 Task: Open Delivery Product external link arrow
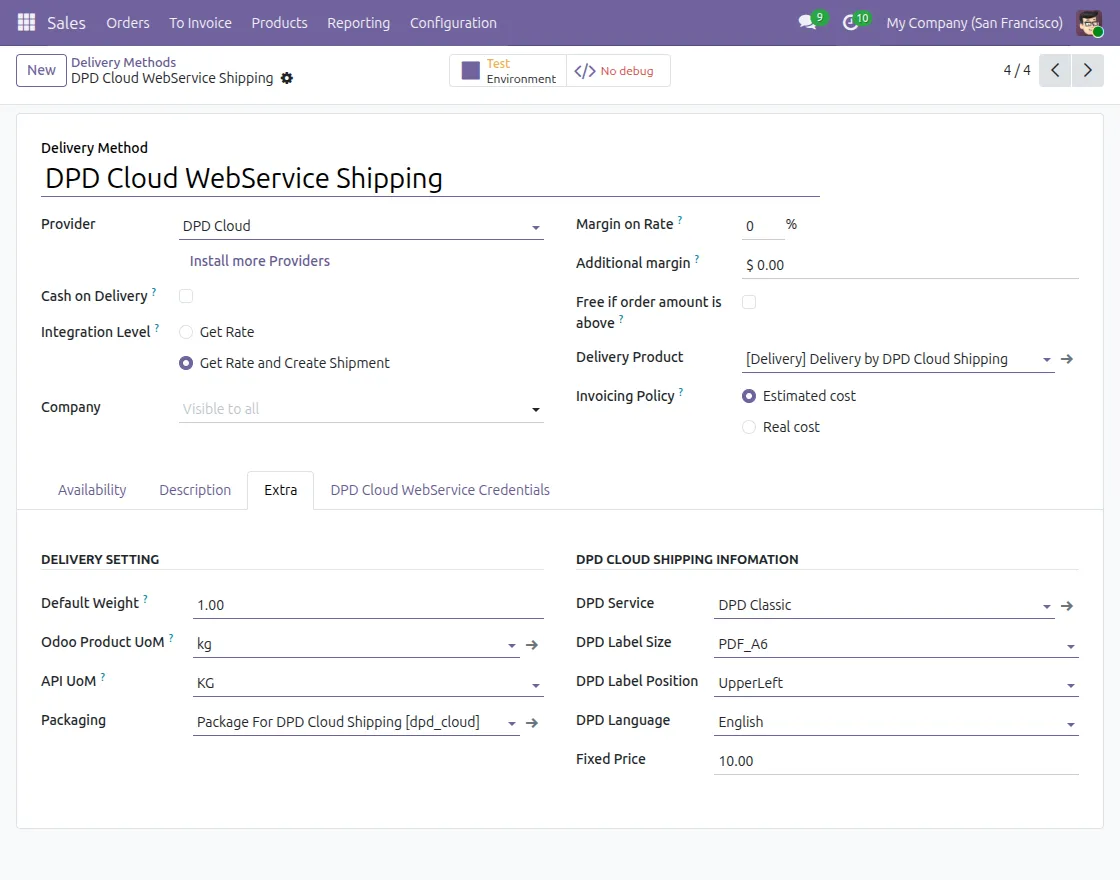1067,359
